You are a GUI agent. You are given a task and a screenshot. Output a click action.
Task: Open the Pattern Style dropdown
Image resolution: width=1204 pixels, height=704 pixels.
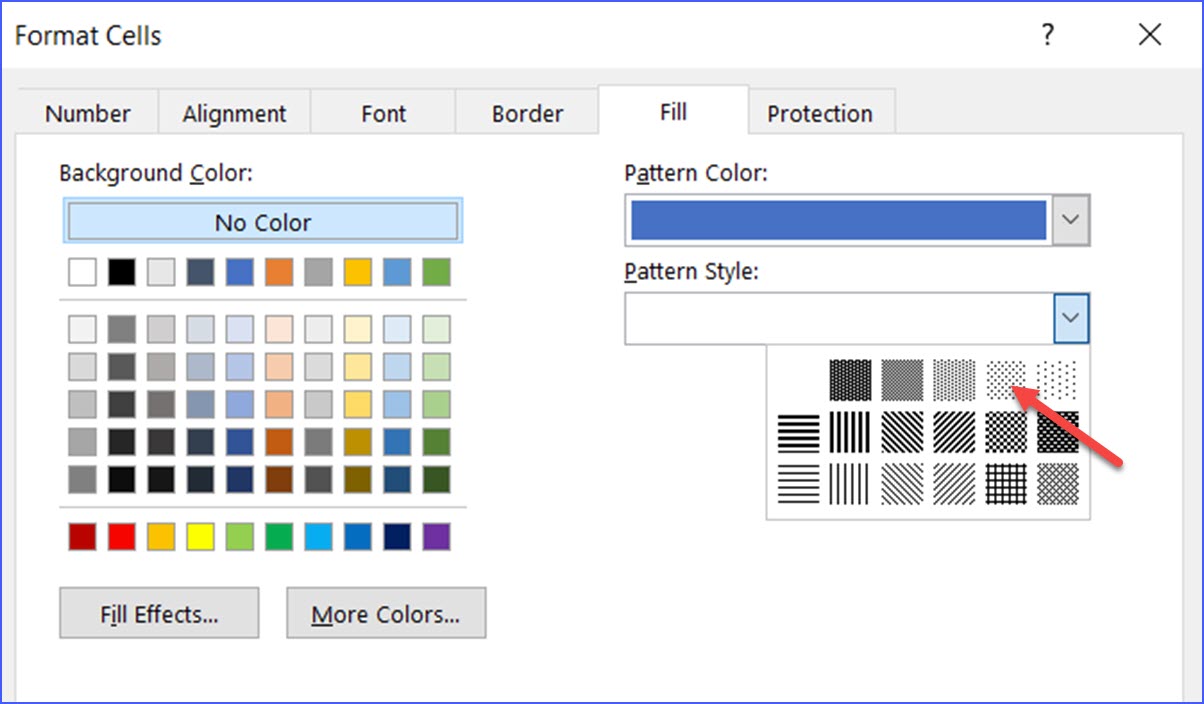point(1070,317)
